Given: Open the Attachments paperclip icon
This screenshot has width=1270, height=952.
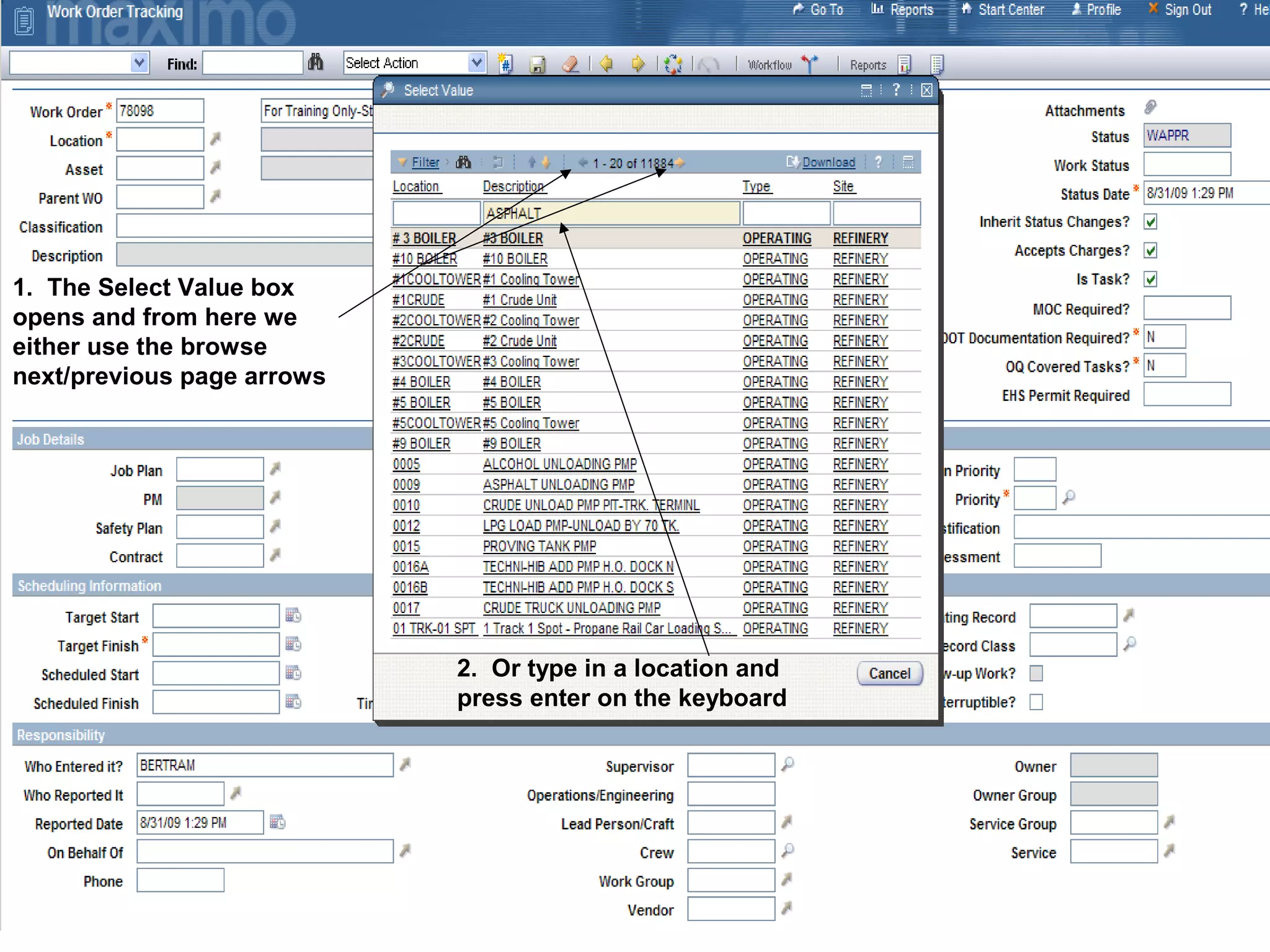Looking at the screenshot, I should [1151, 107].
